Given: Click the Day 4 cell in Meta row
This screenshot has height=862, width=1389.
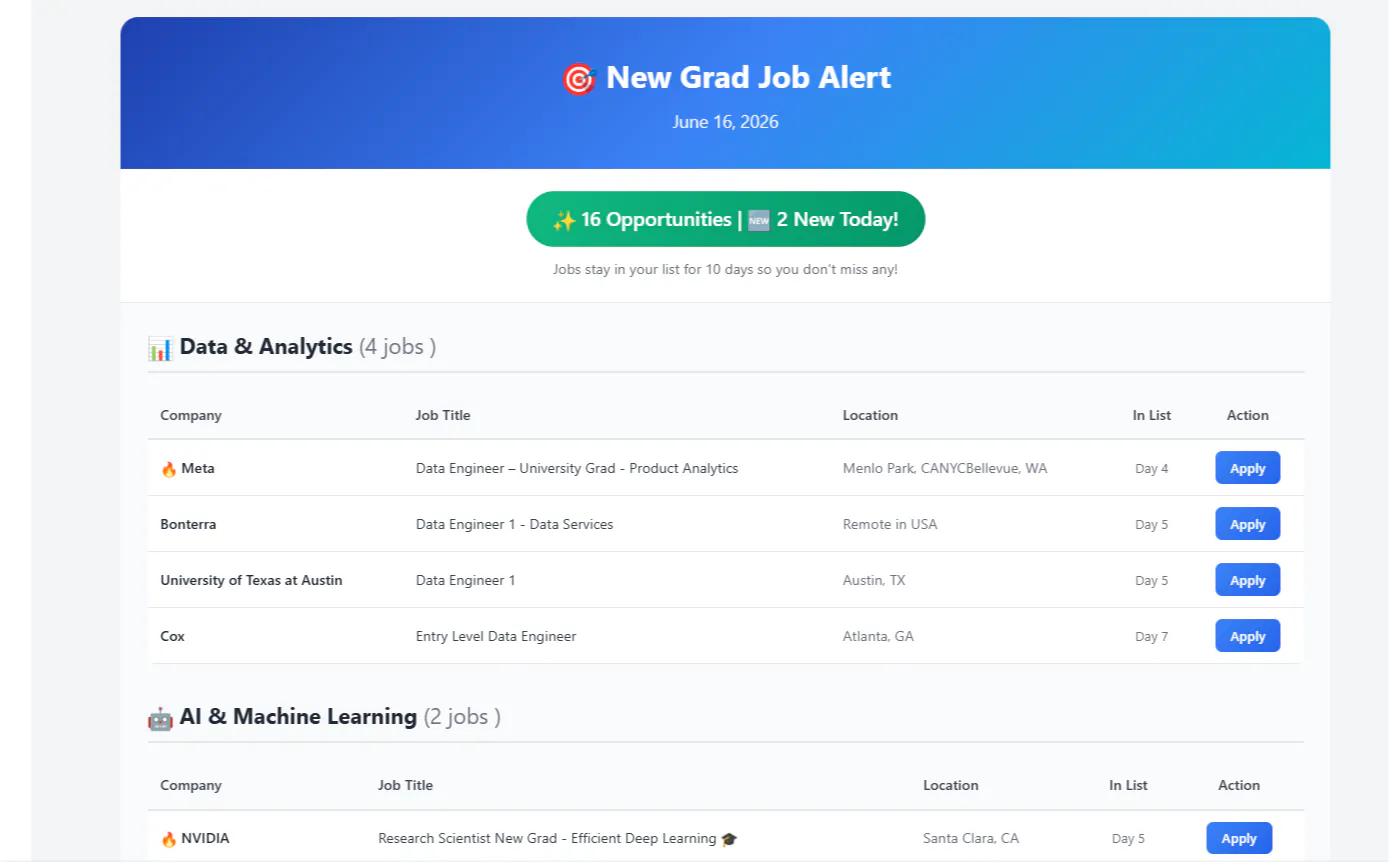Looking at the screenshot, I should click(1151, 468).
